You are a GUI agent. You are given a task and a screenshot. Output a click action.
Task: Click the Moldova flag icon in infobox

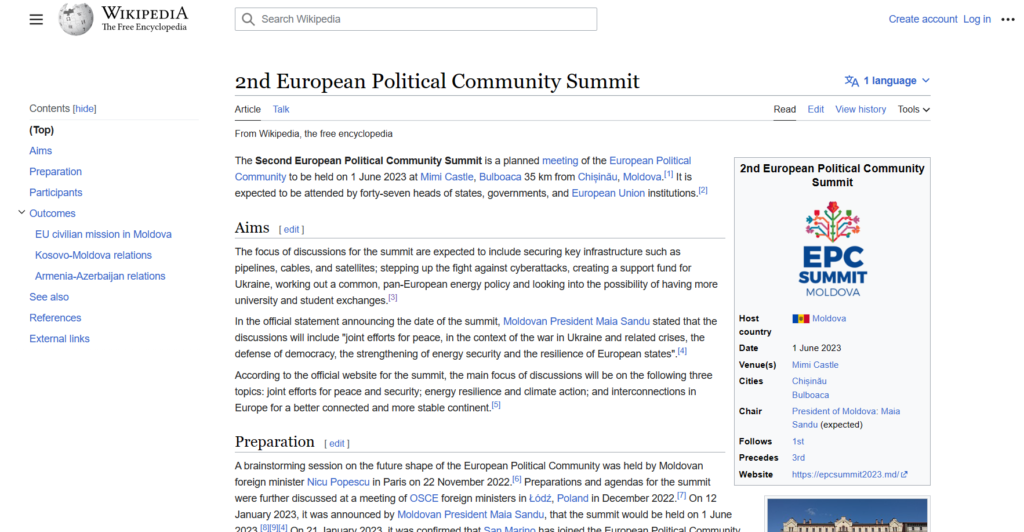point(800,319)
